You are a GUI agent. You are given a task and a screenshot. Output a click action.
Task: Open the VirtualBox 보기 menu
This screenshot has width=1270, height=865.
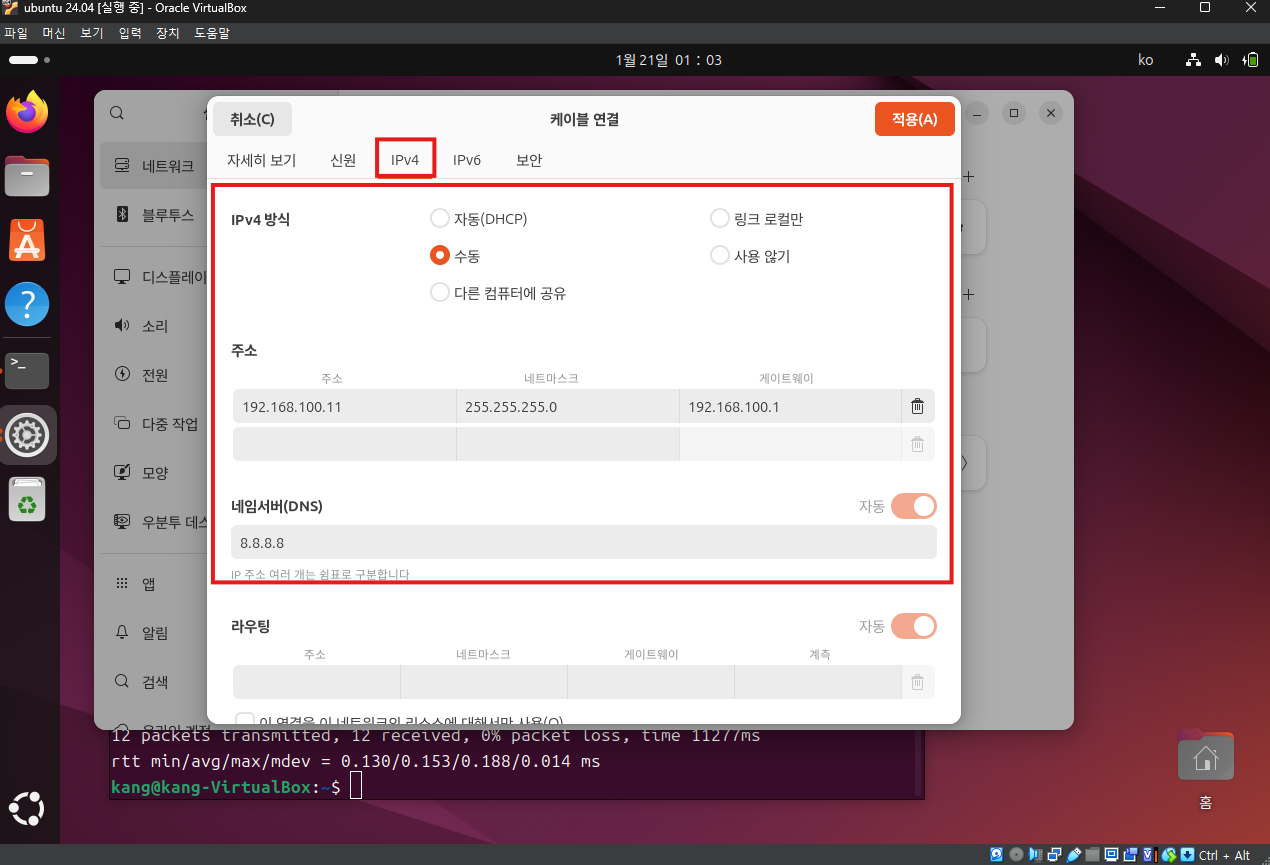(x=92, y=33)
